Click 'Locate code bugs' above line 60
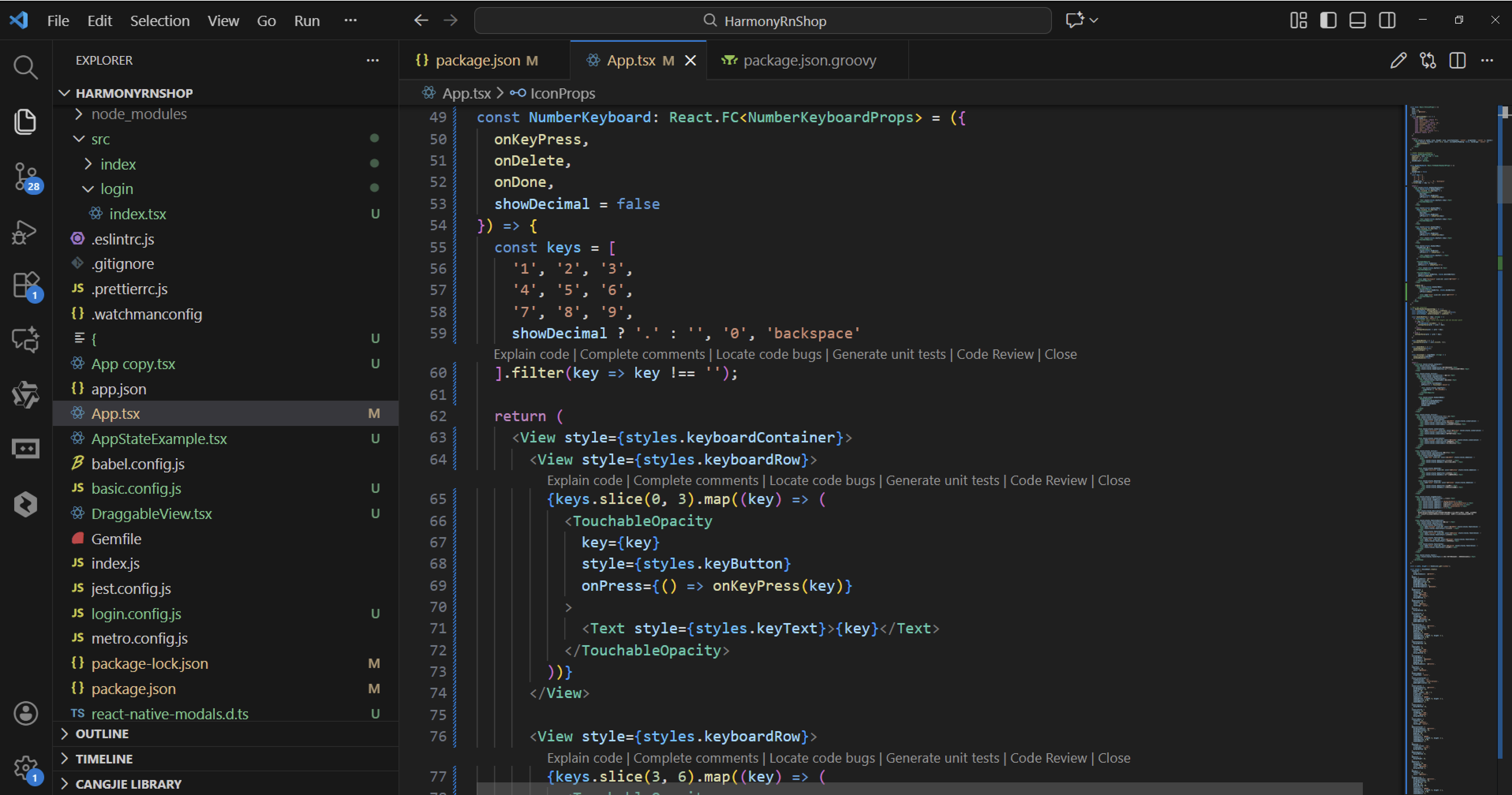Image resolution: width=1512 pixels, height=795 pixels. [x=768, y=355]
